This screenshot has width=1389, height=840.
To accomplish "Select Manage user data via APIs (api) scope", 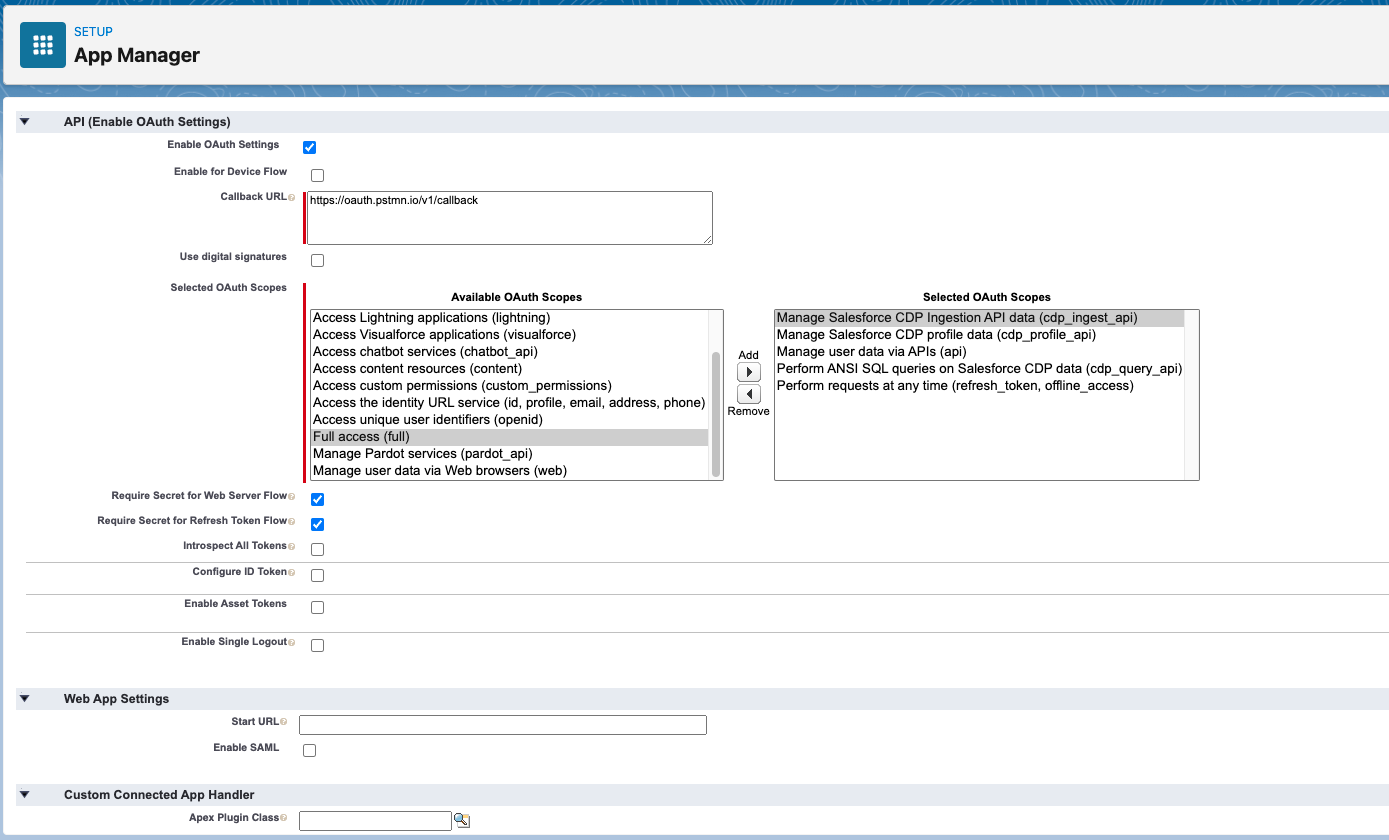I will point(979,352).
